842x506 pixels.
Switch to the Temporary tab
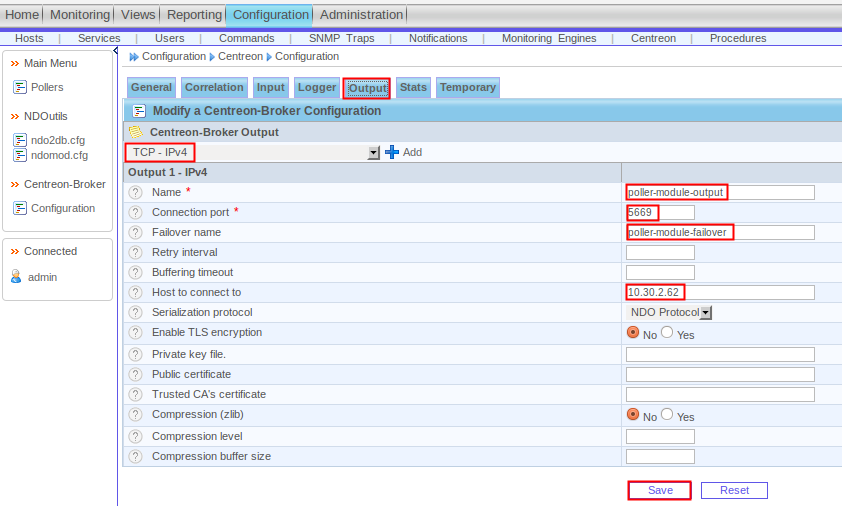468,88
